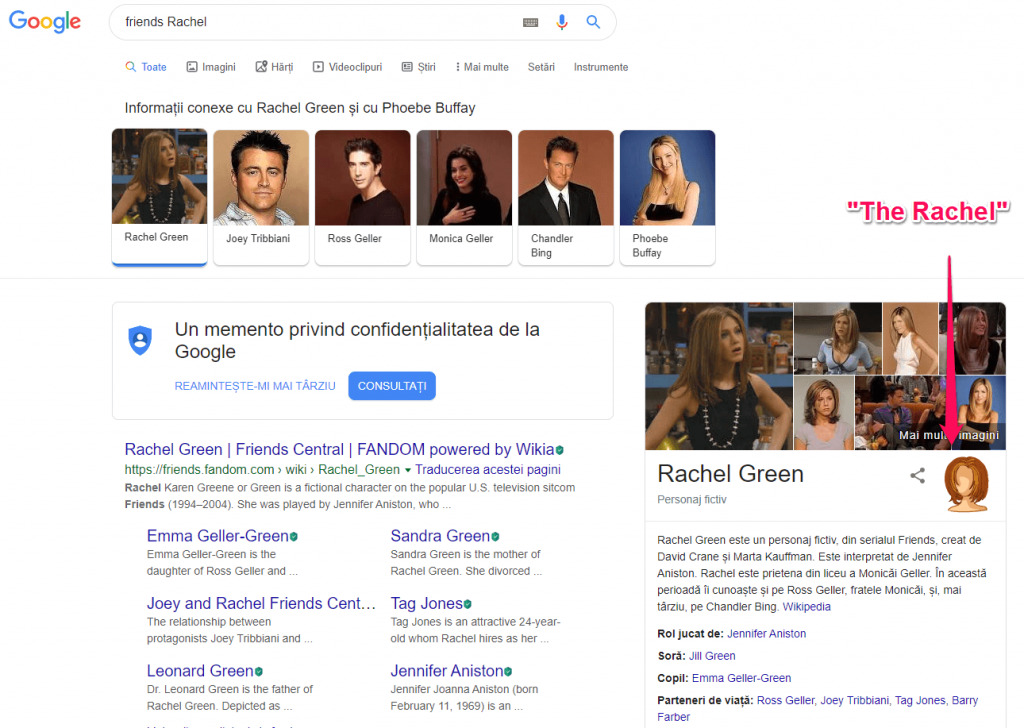
Task: Open panel photo of Rachel in white dress
Action: (910, 338)
